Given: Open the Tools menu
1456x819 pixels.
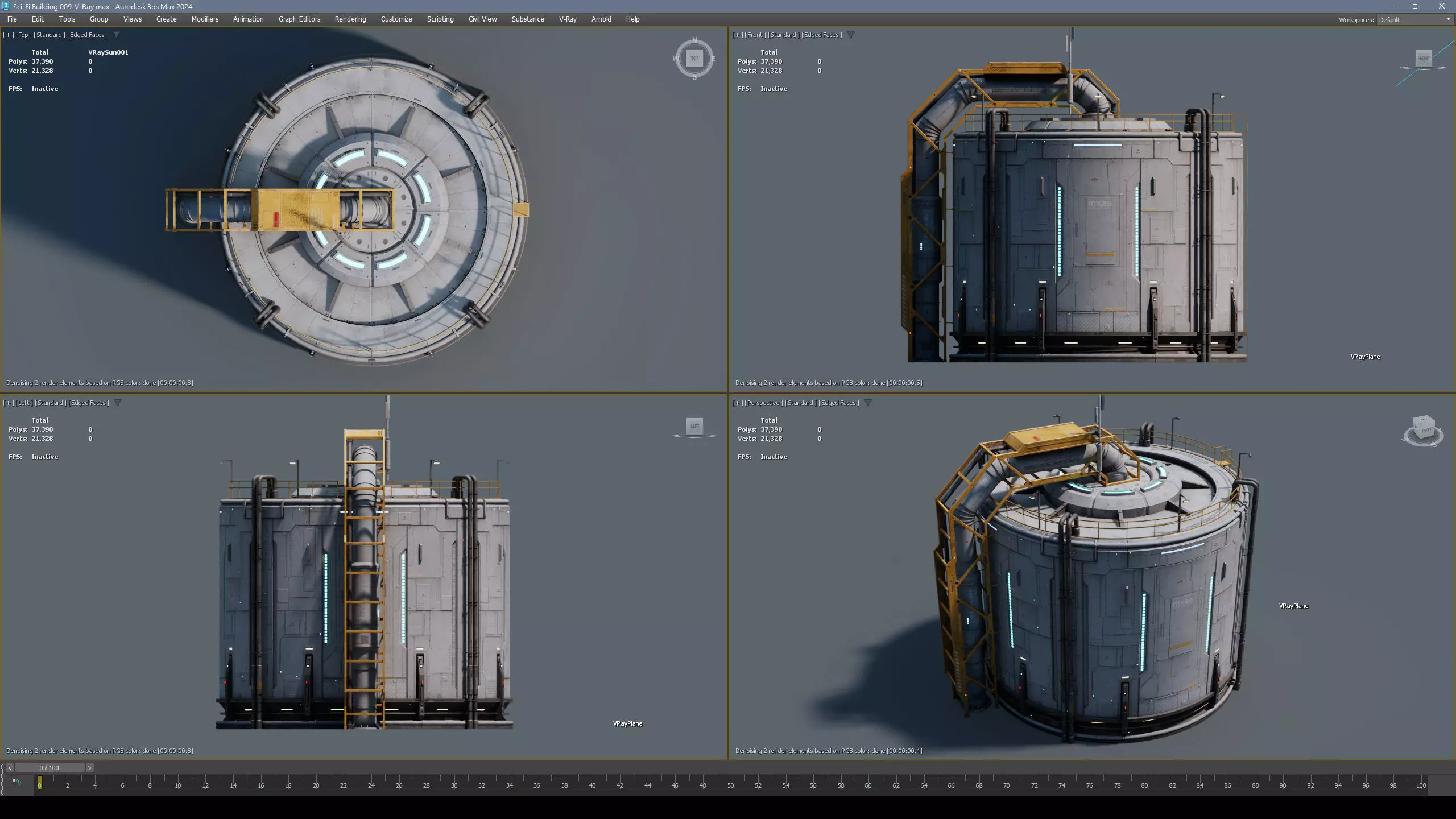Looking at the screenshot, I should pos(67,19).
